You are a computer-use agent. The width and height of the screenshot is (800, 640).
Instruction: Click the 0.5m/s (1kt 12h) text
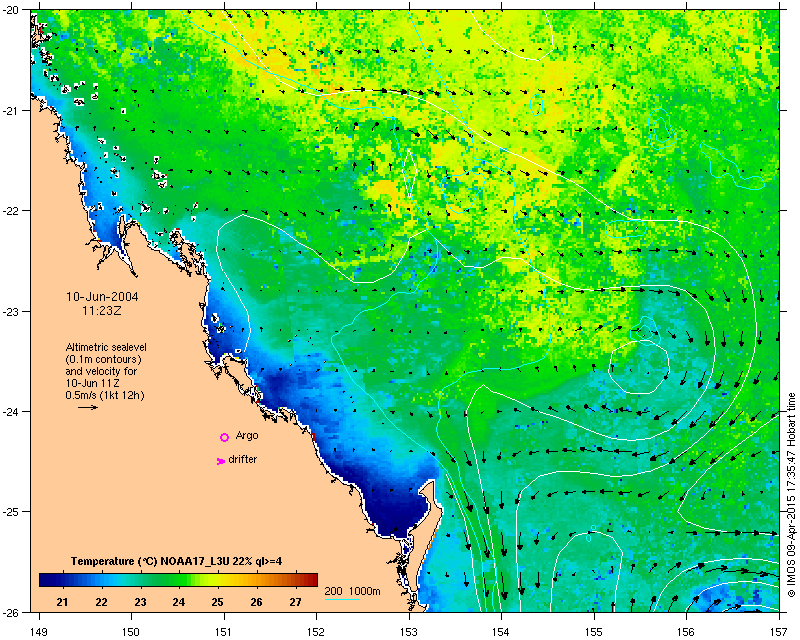105,395
